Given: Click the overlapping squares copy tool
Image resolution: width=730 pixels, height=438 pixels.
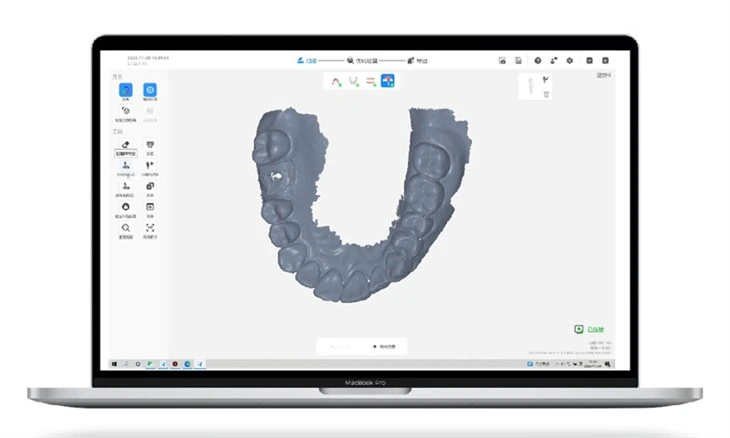Looking at the screenshot, I should (150, 186).
